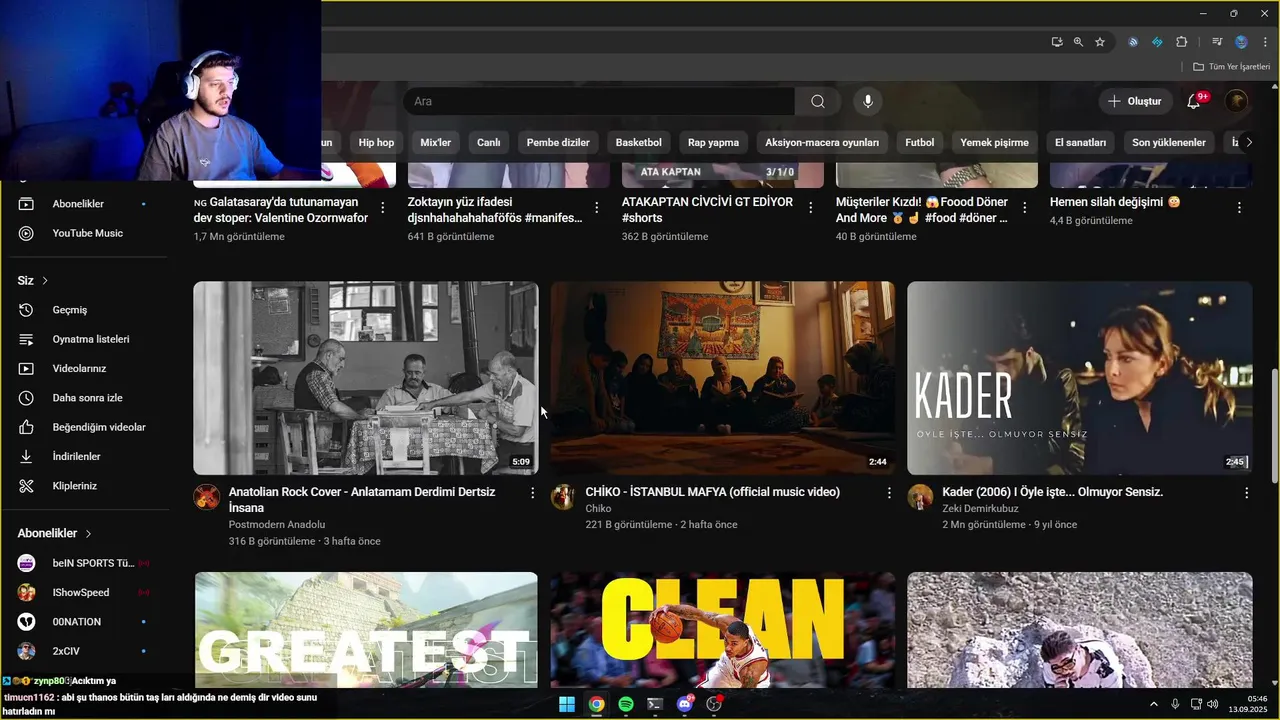
Task: Open Geçmiş history icon
Action: pyautogui.click(x=27, y=310)
